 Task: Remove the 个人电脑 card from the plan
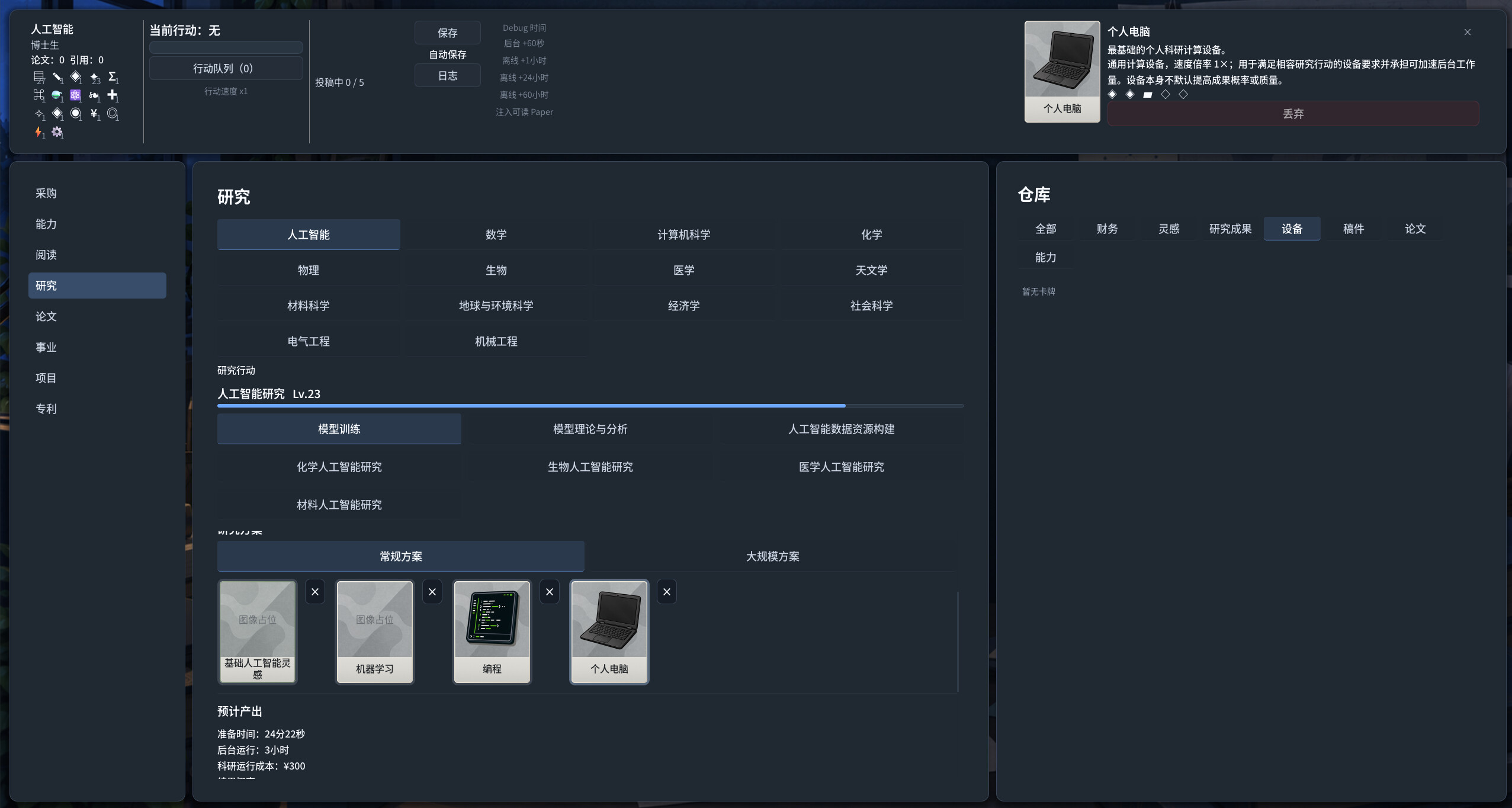(667, 592)
